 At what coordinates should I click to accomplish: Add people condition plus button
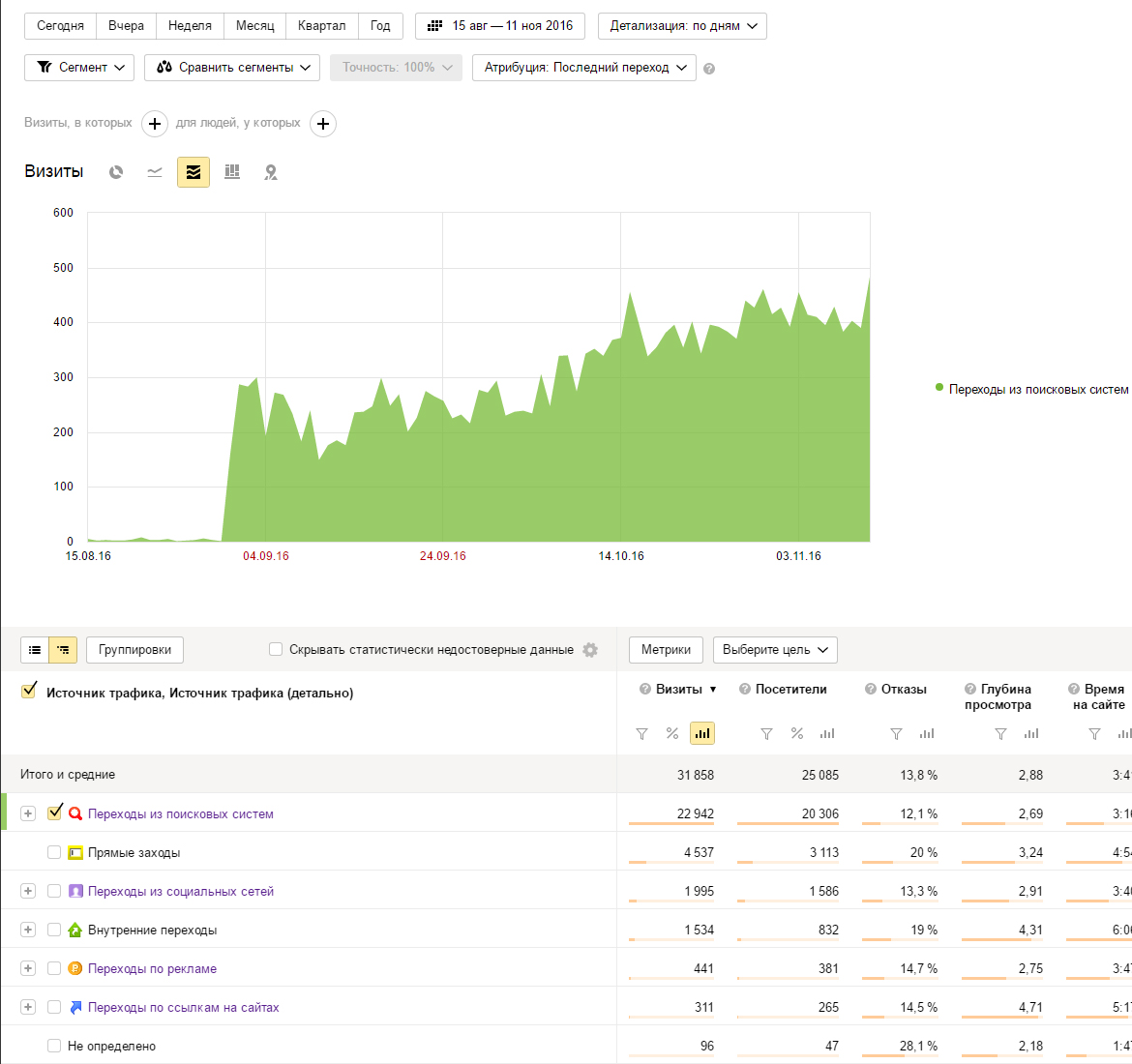point(323,124)
